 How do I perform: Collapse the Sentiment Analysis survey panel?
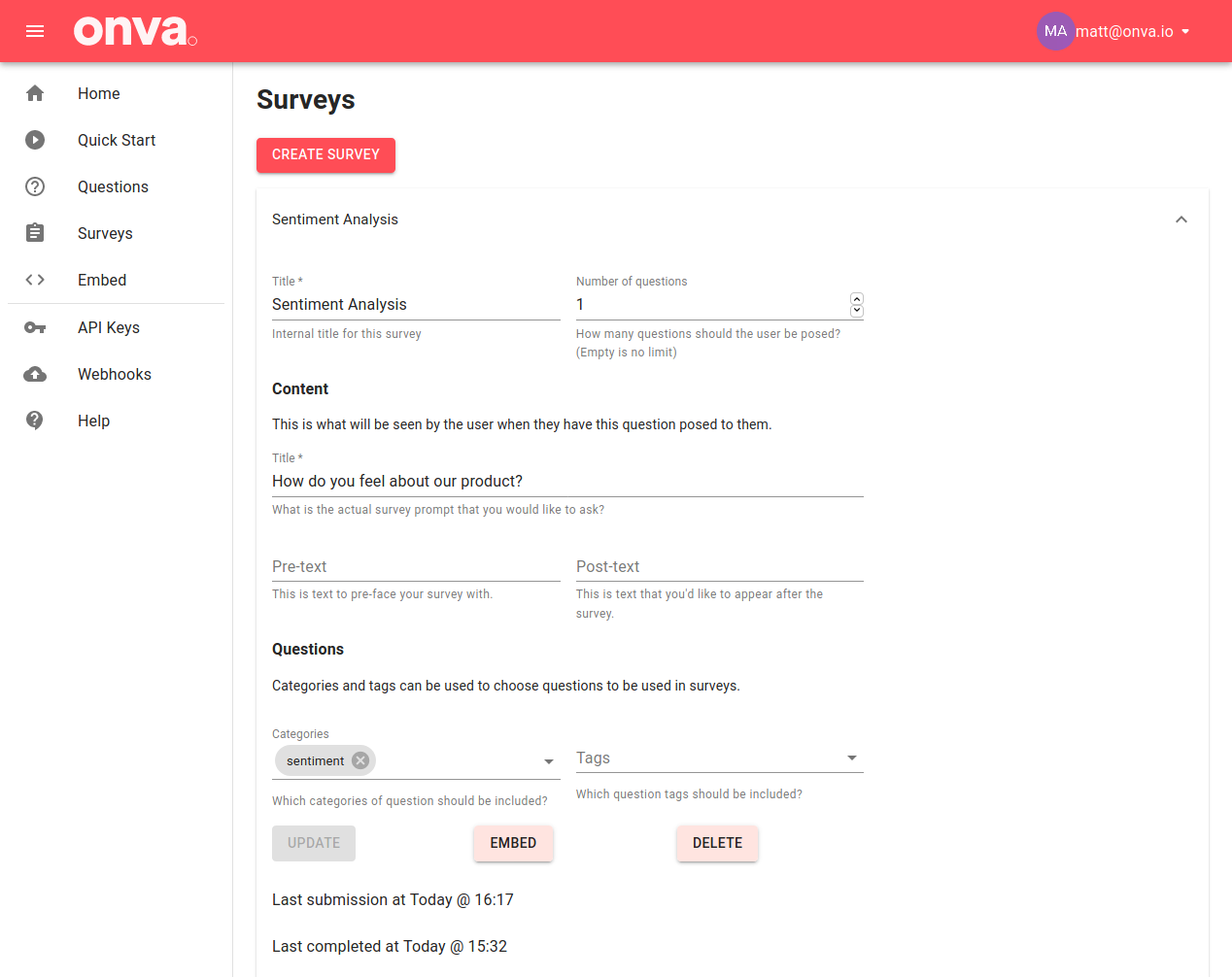pyautogui.click(x=1181, y=219)
